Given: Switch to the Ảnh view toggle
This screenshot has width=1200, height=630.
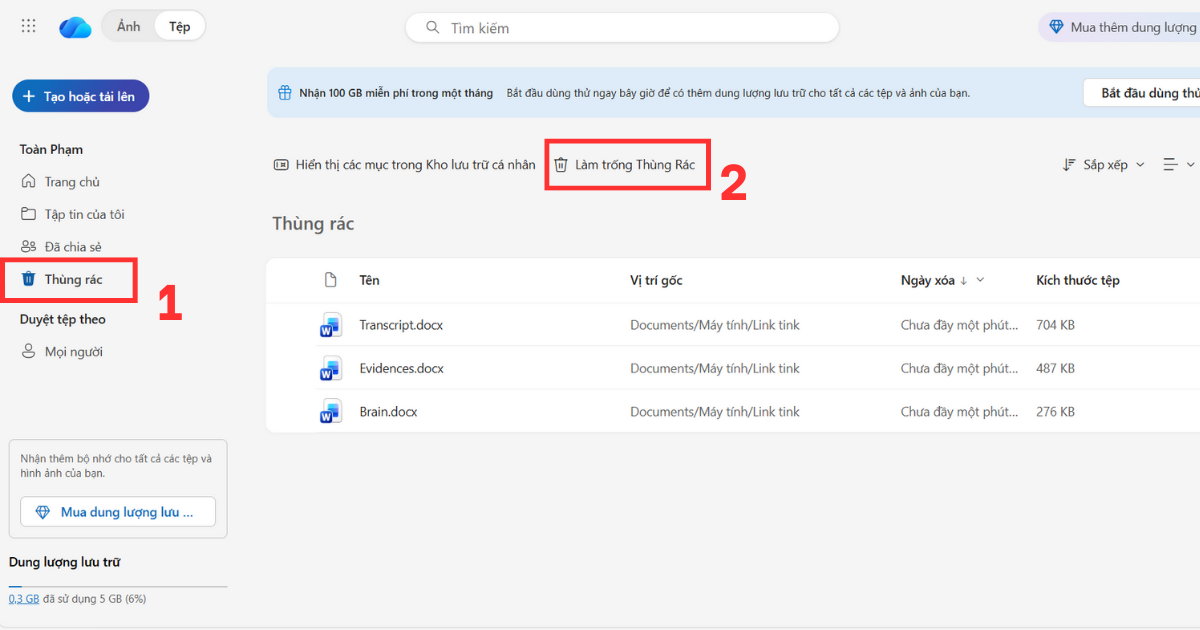Looking at the screenshot, I should [x=127, y=26].
